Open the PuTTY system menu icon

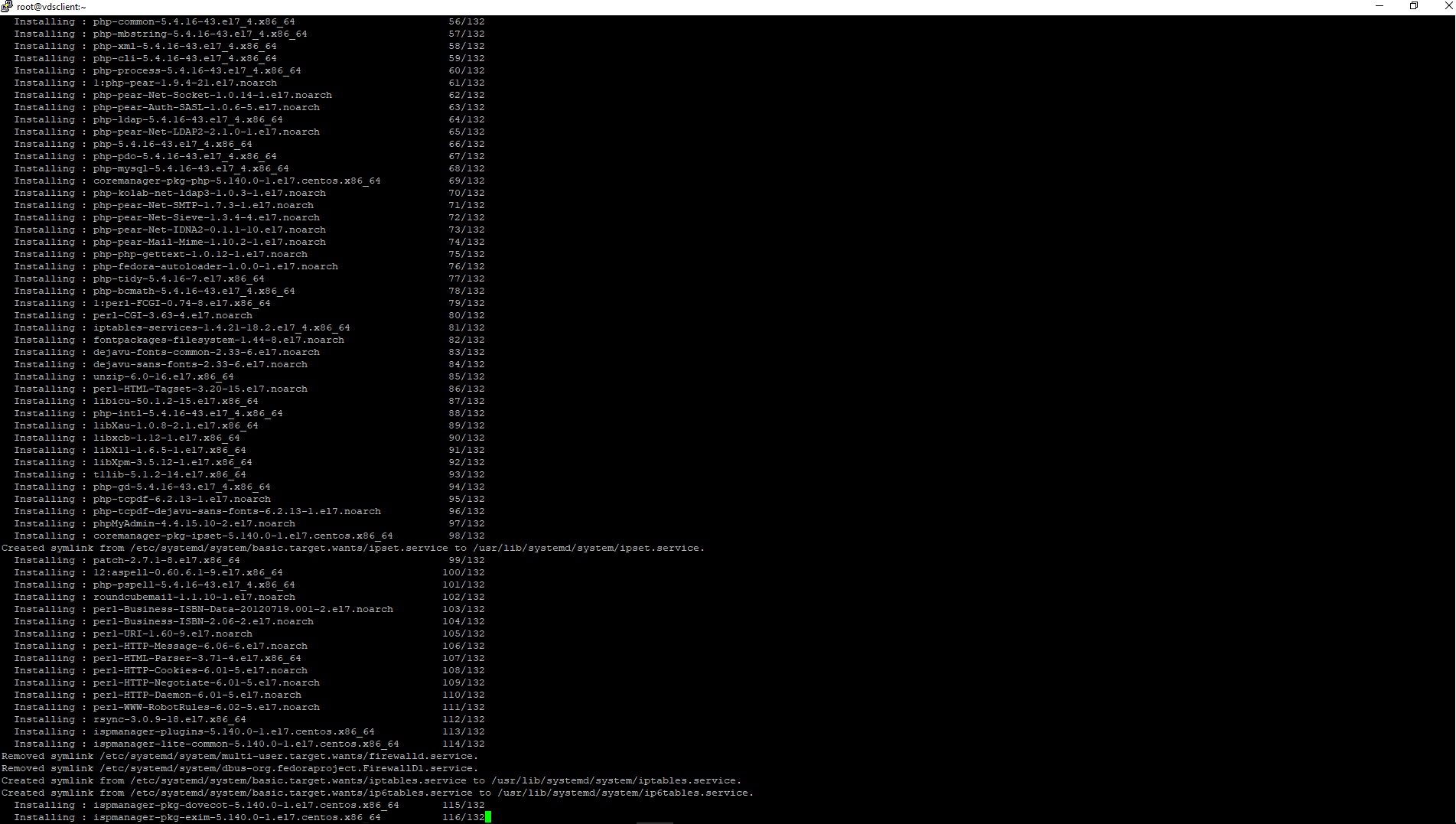[x=7, y=6]
